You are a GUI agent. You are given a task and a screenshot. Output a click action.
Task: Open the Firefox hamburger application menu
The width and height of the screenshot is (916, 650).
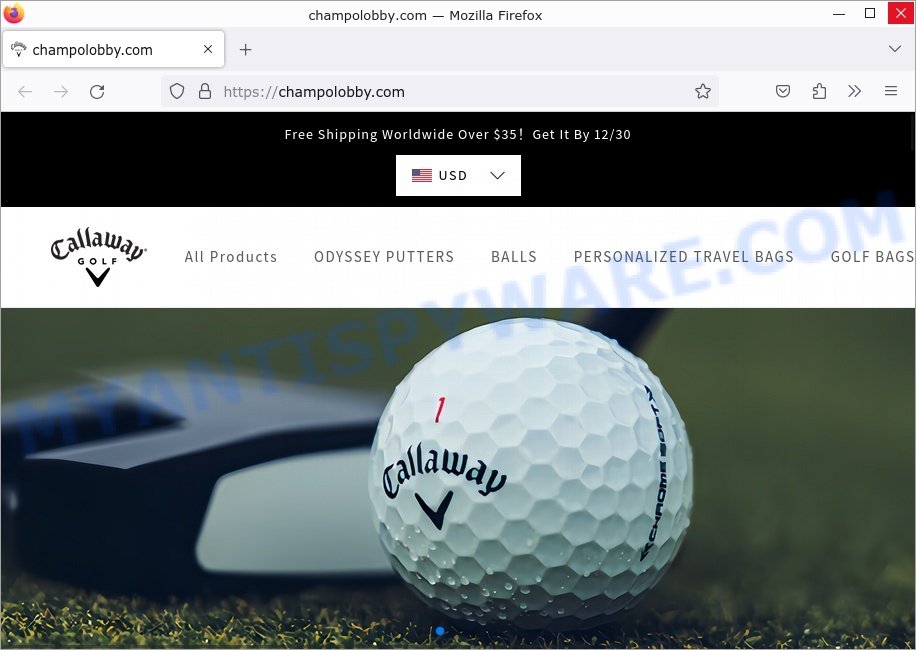[x=891, y=91]
